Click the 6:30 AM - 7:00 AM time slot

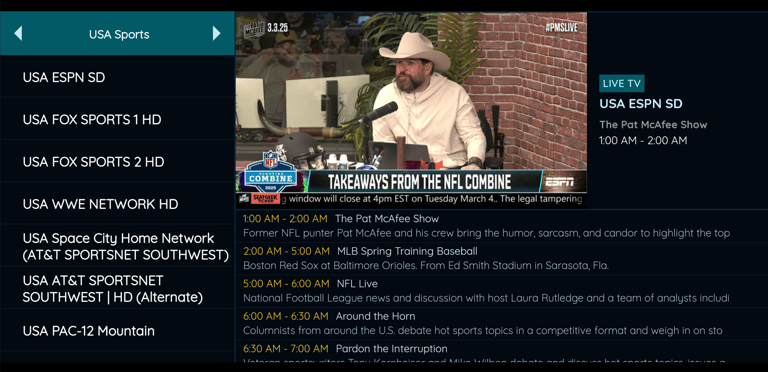[x=286, y=349]
